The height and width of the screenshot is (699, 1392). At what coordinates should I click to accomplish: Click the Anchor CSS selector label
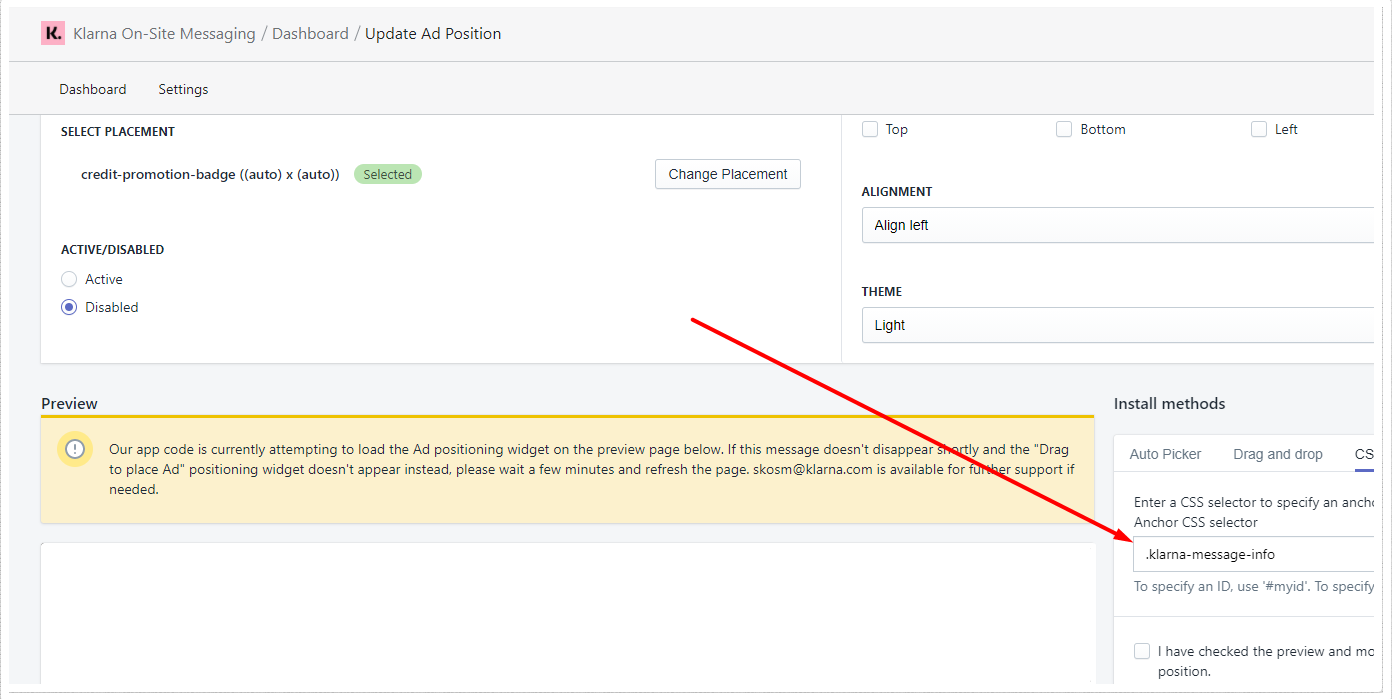(1196, 522)
